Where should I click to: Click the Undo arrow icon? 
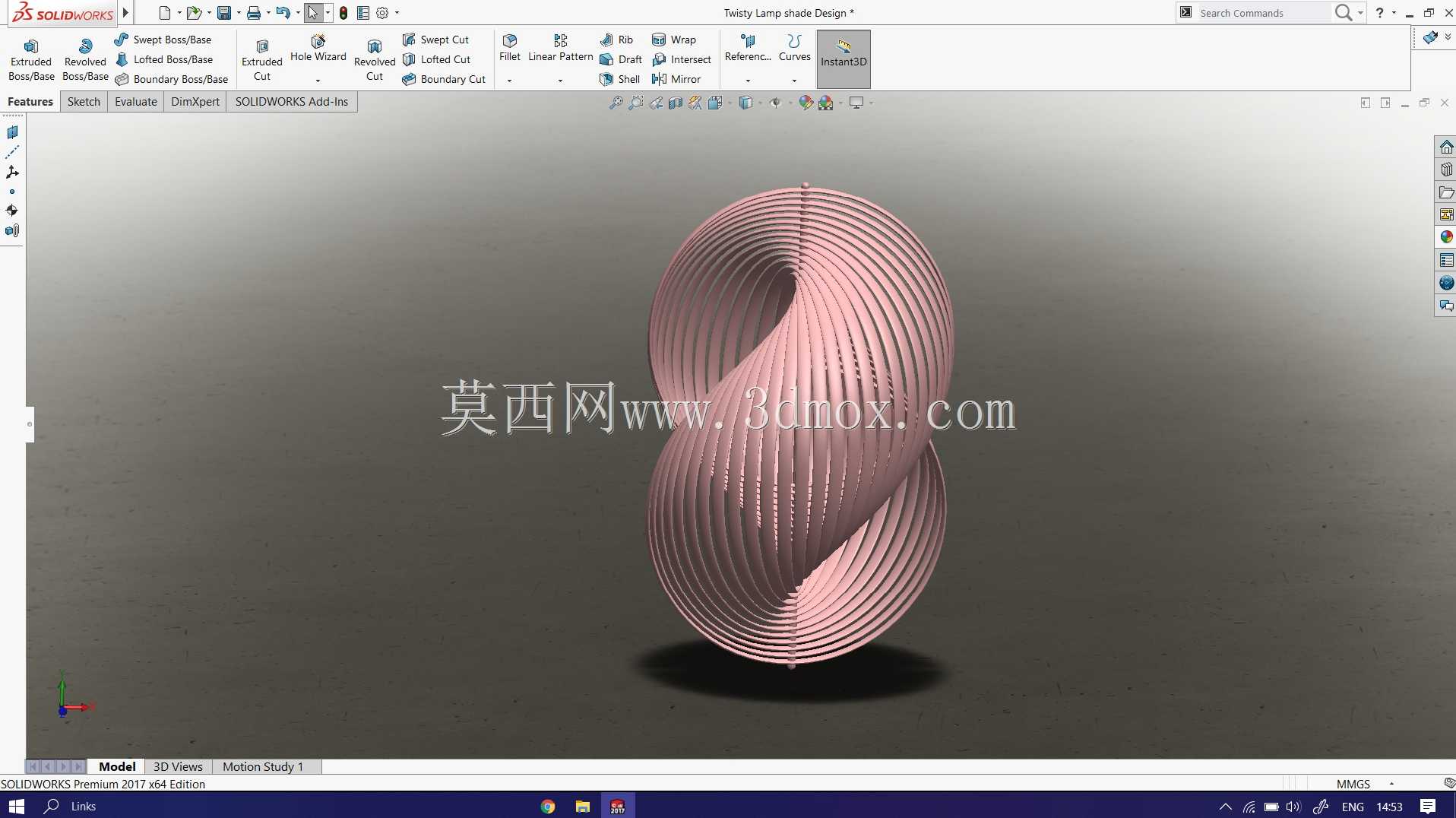pyautogui.click(x=283, y=13)
